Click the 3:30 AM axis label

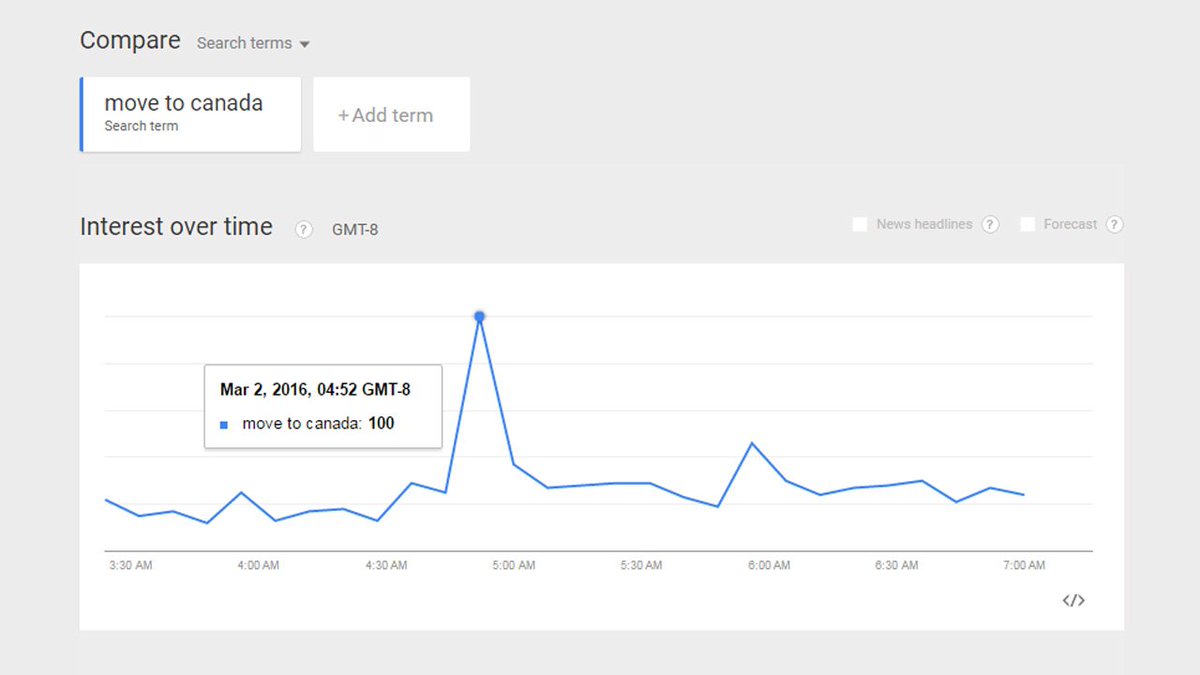131,565
